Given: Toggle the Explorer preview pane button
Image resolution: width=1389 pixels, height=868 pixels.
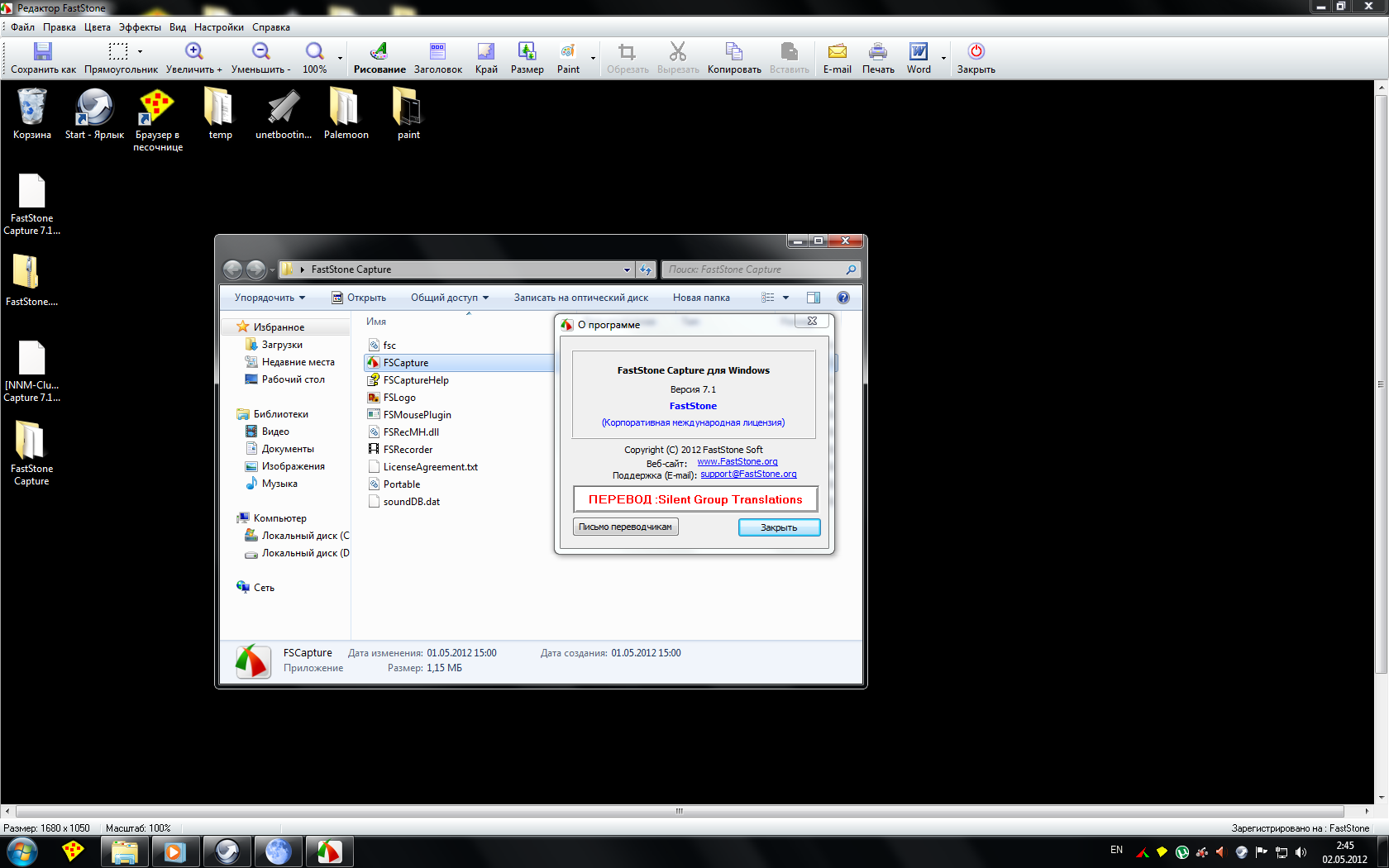Looking at the screenshot, I should [x=814, y=298].
